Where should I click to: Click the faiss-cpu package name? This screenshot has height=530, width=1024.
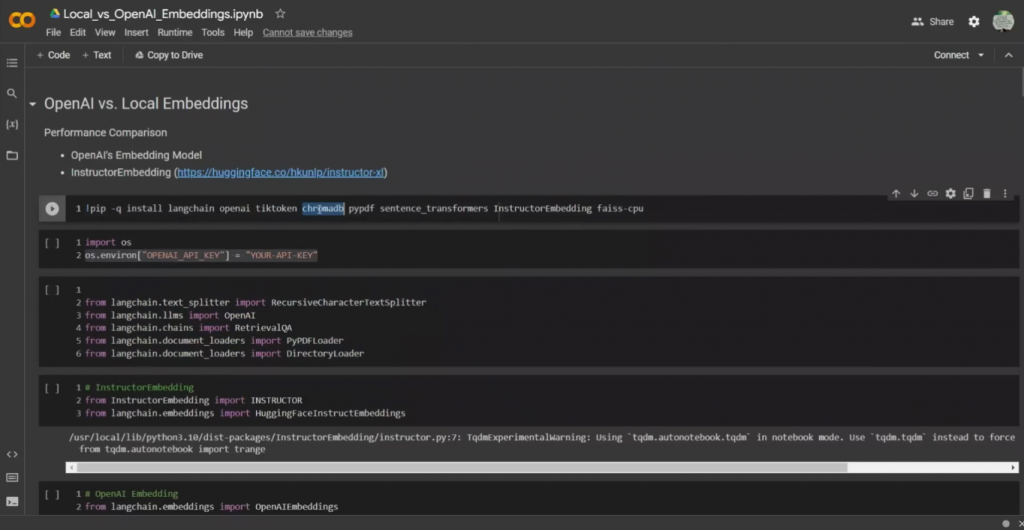pos(620,209)
